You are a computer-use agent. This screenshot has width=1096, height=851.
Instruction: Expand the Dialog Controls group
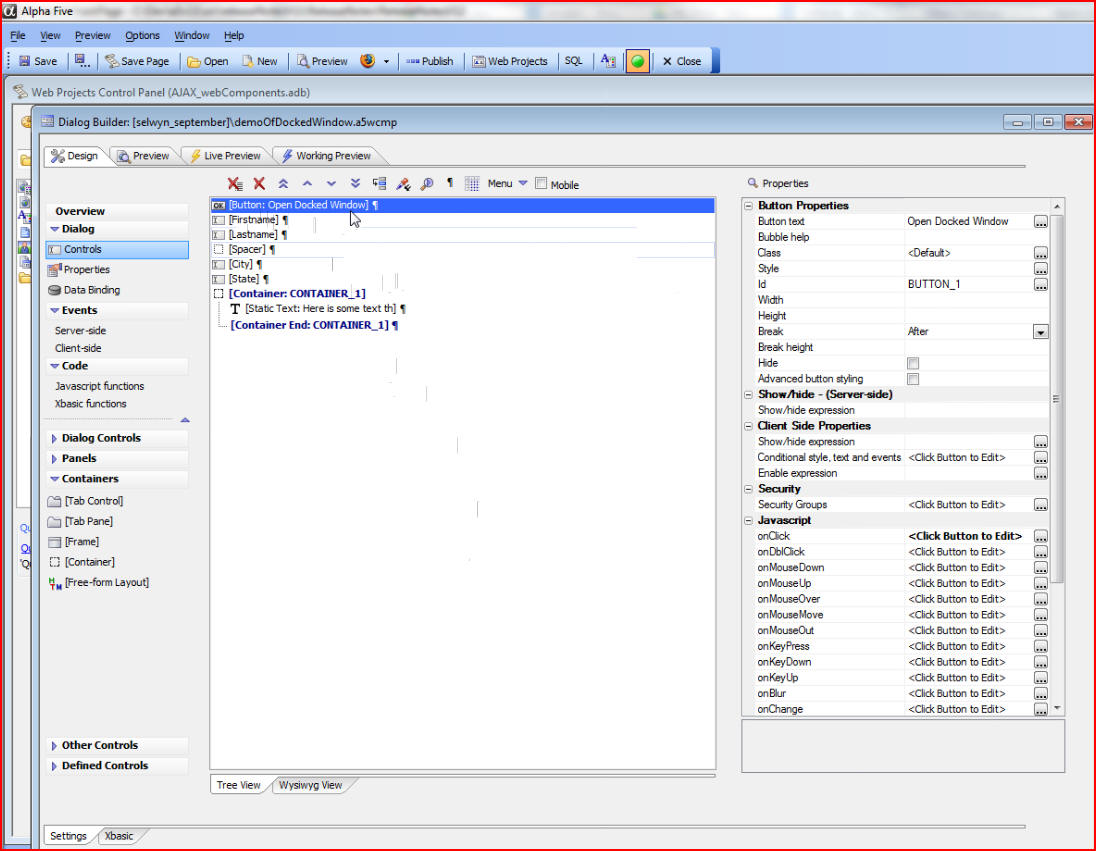54,438
